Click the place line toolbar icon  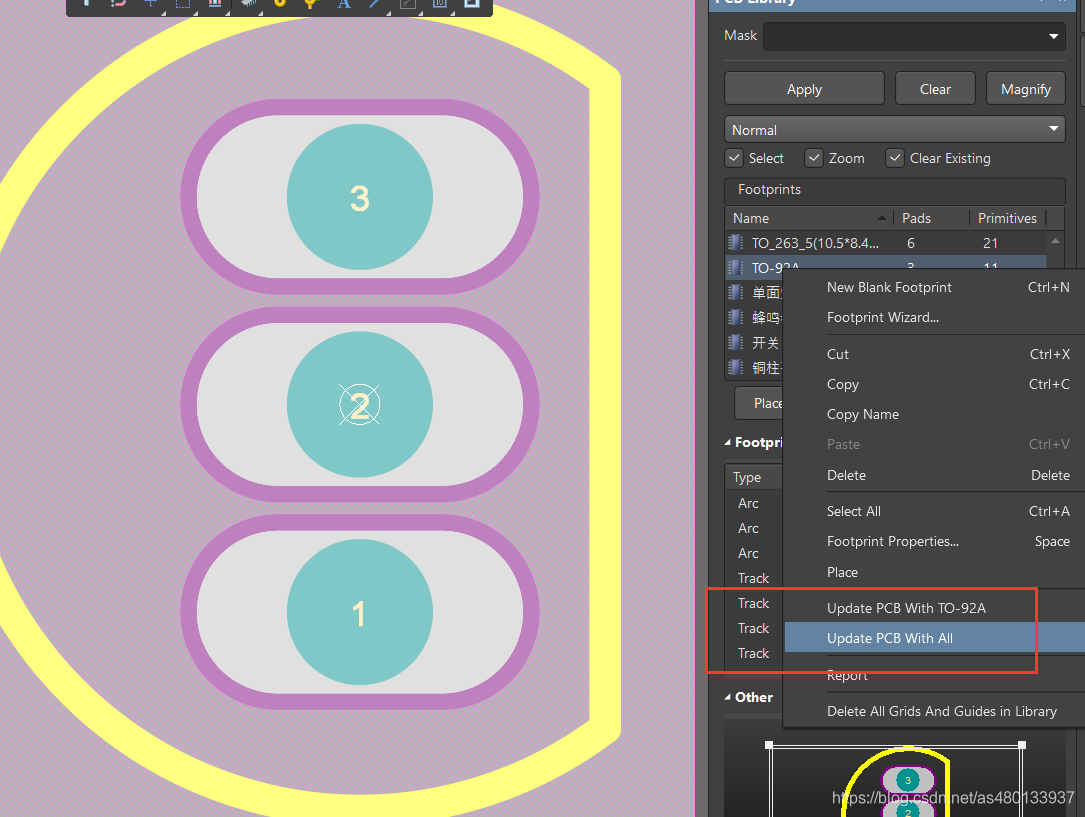[375, 4]
